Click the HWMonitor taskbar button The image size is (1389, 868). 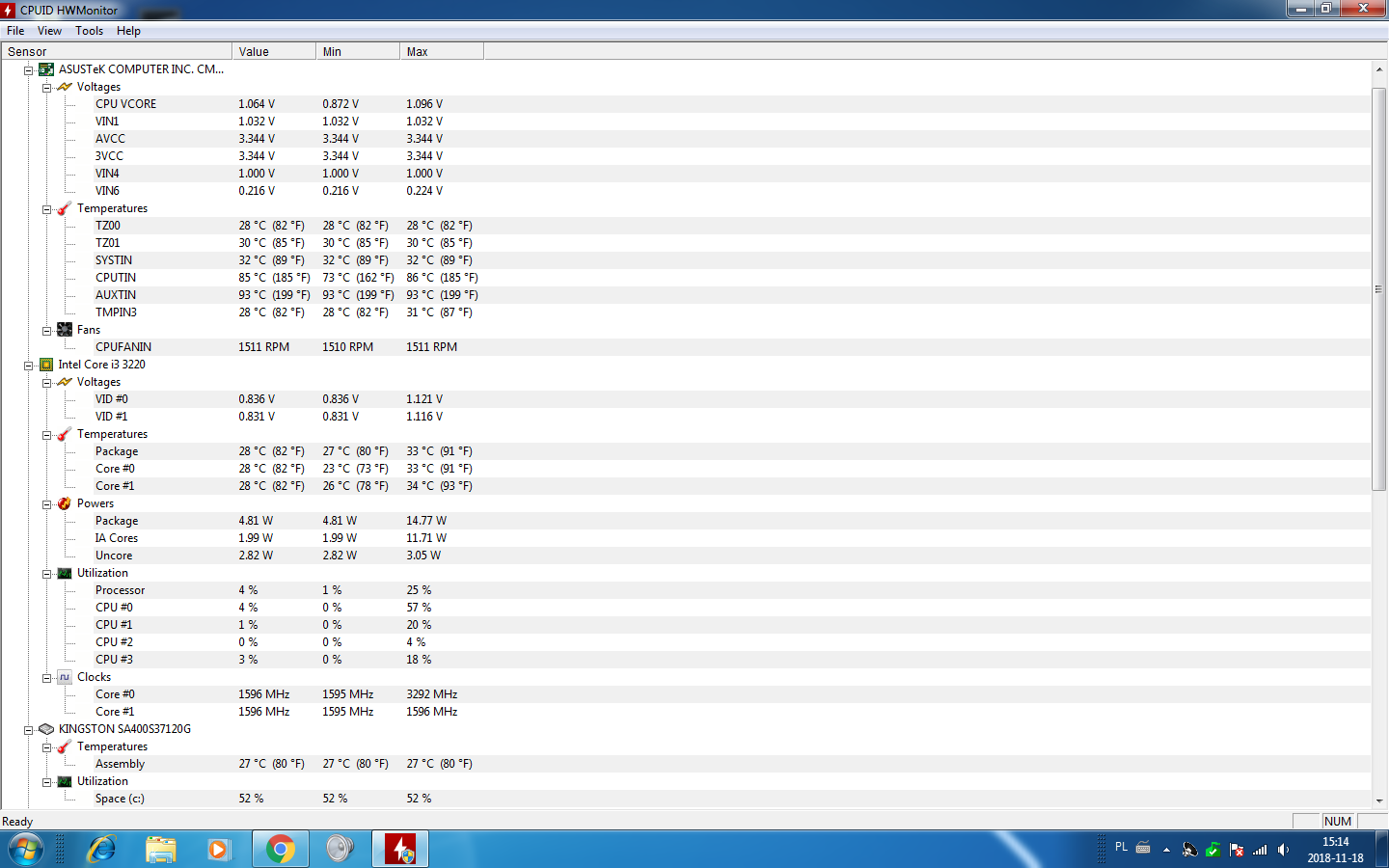tap(400, 850)
